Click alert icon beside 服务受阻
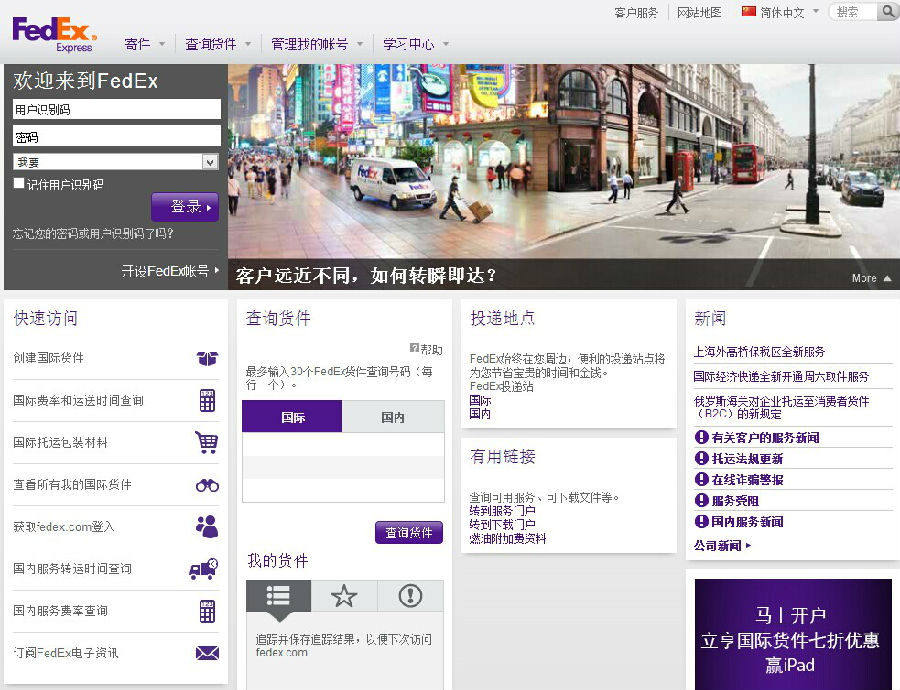Image resolution: width=900 pixels, height=690 pixels. point(701,500)
